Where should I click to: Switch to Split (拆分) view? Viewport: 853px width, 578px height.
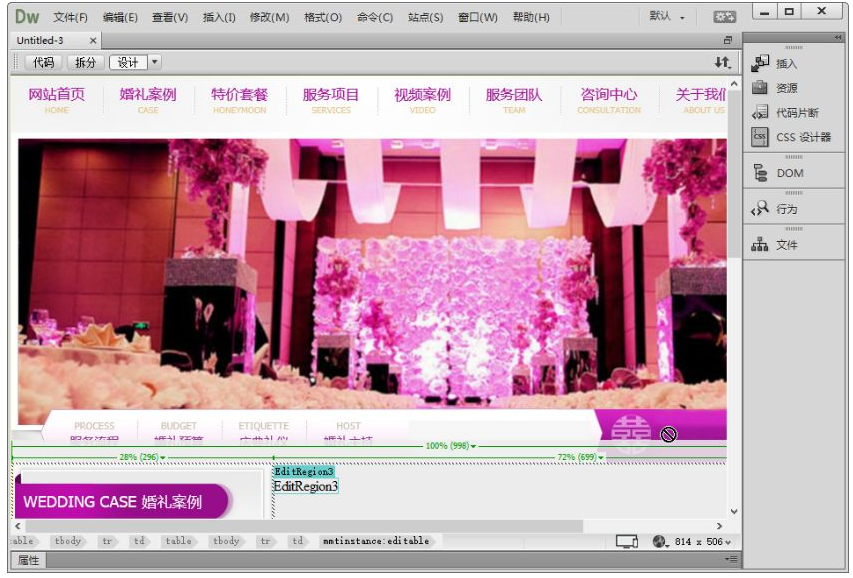click(x=86, y=62)
